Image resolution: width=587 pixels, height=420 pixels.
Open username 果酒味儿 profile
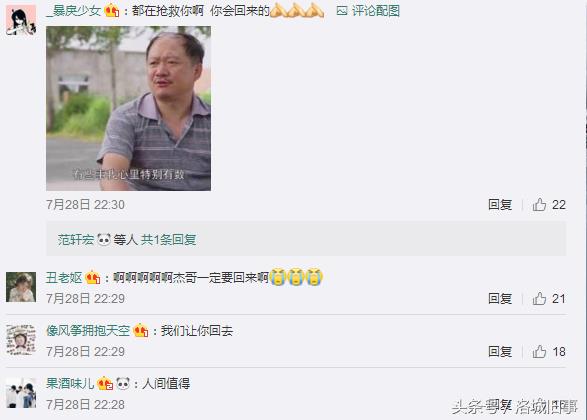coord(70,384)
